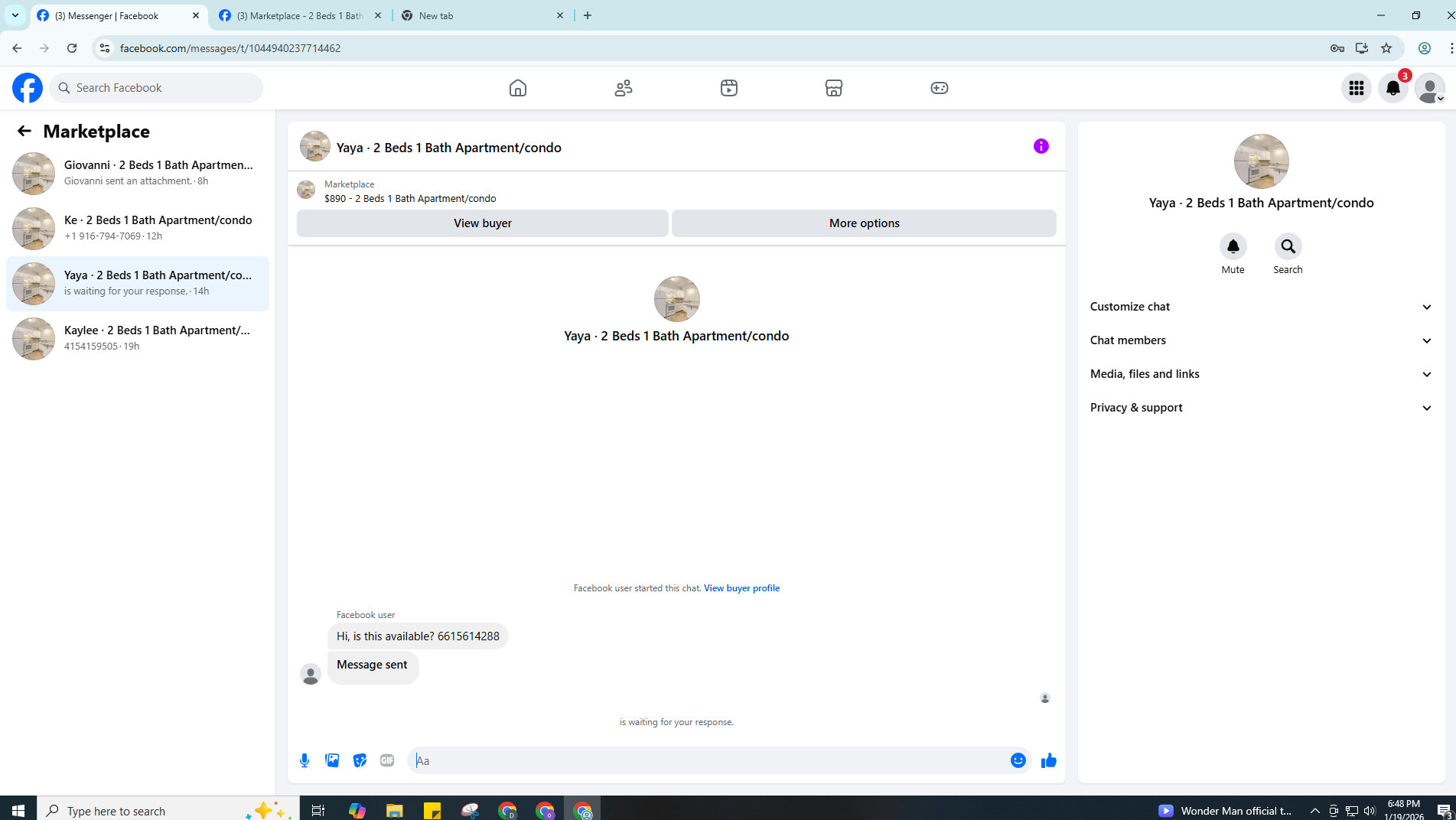The image size is (1456, 820).
Task: Go back with browser back arrow
Action: point(17,48)
